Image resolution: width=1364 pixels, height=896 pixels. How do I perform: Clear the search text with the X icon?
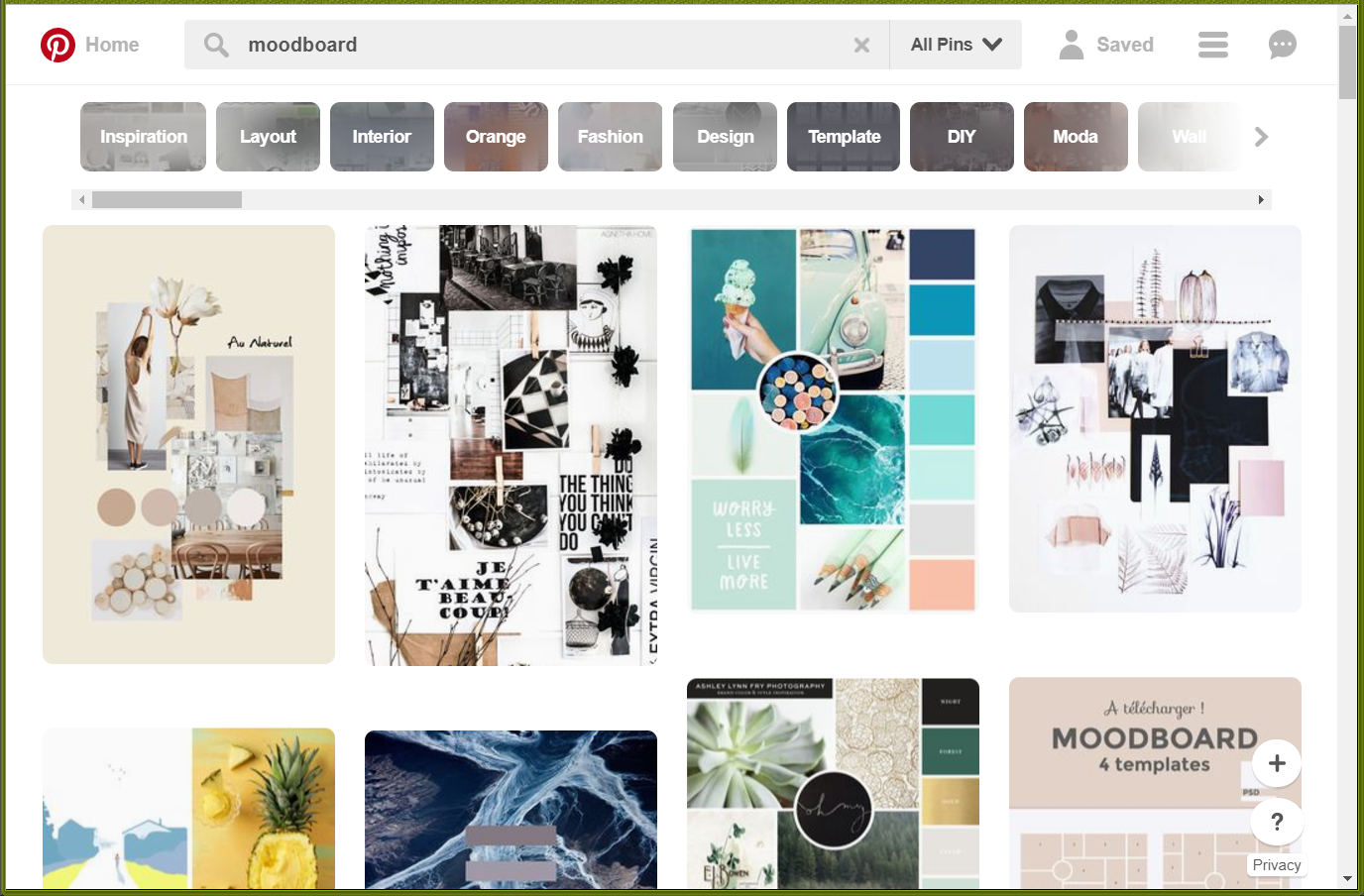point(861,45)
